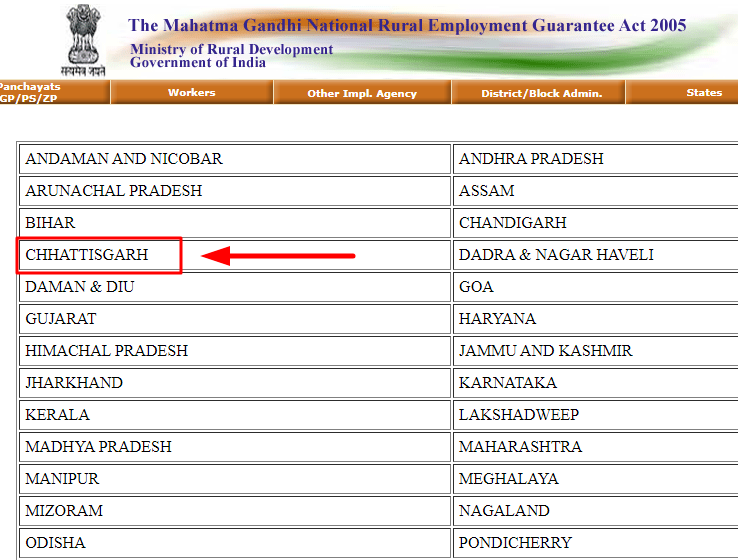
Task: Choose ARUNACHAL PRADESH state link
Action: [x=113, y=191]
